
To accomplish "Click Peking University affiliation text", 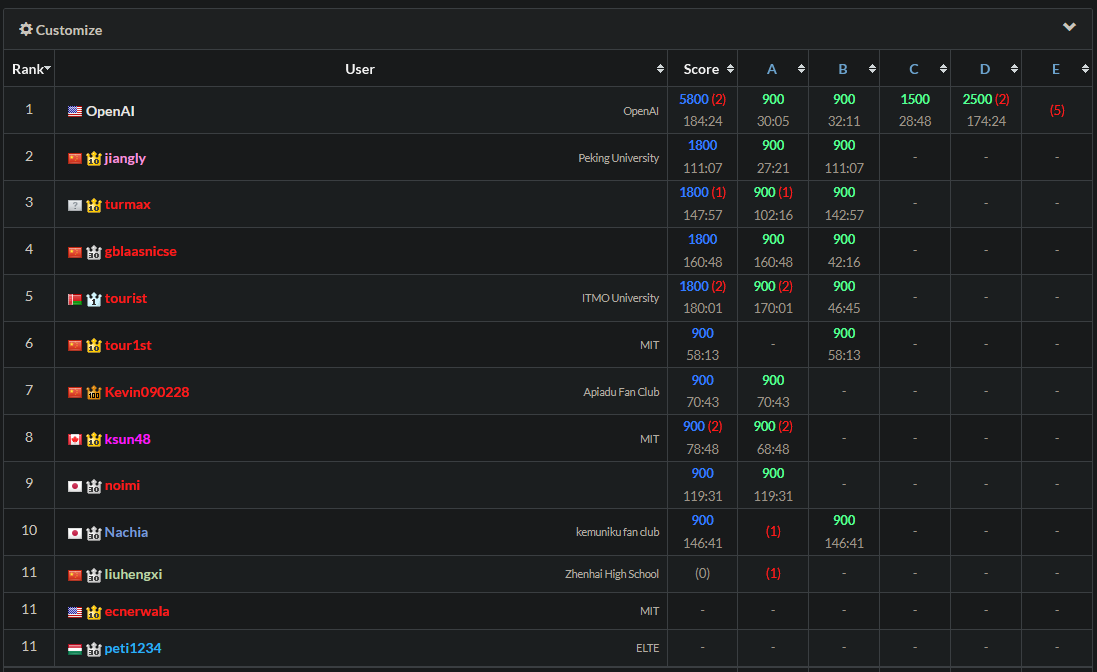I will pyautogui.click(x=618, y=158).
